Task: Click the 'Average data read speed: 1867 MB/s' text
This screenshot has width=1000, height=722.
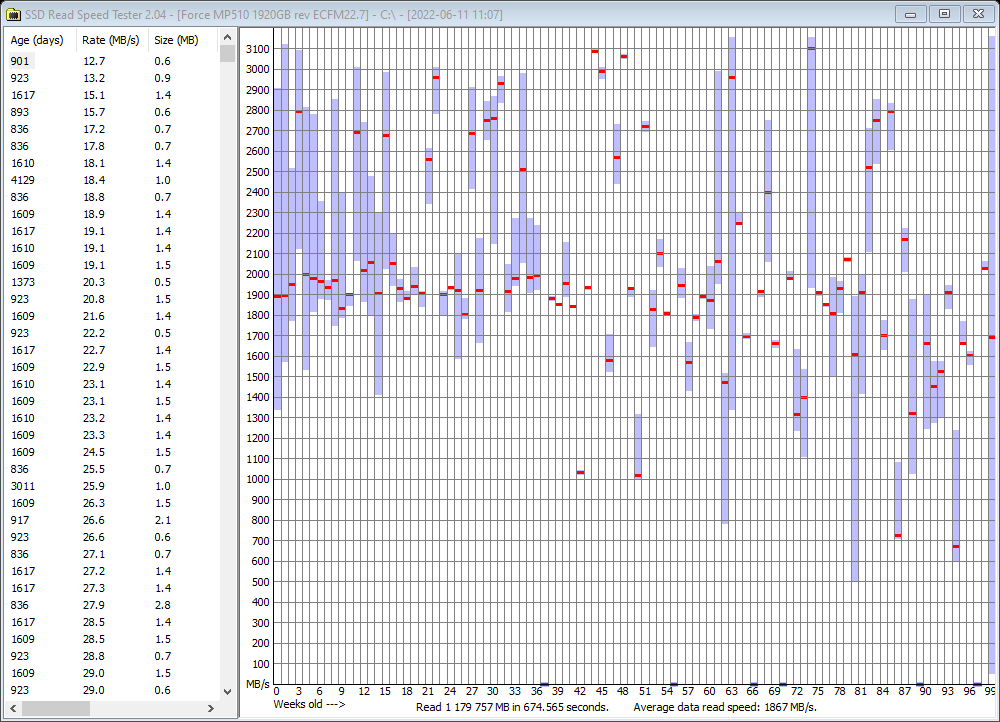Action: [x=724, y=707]
